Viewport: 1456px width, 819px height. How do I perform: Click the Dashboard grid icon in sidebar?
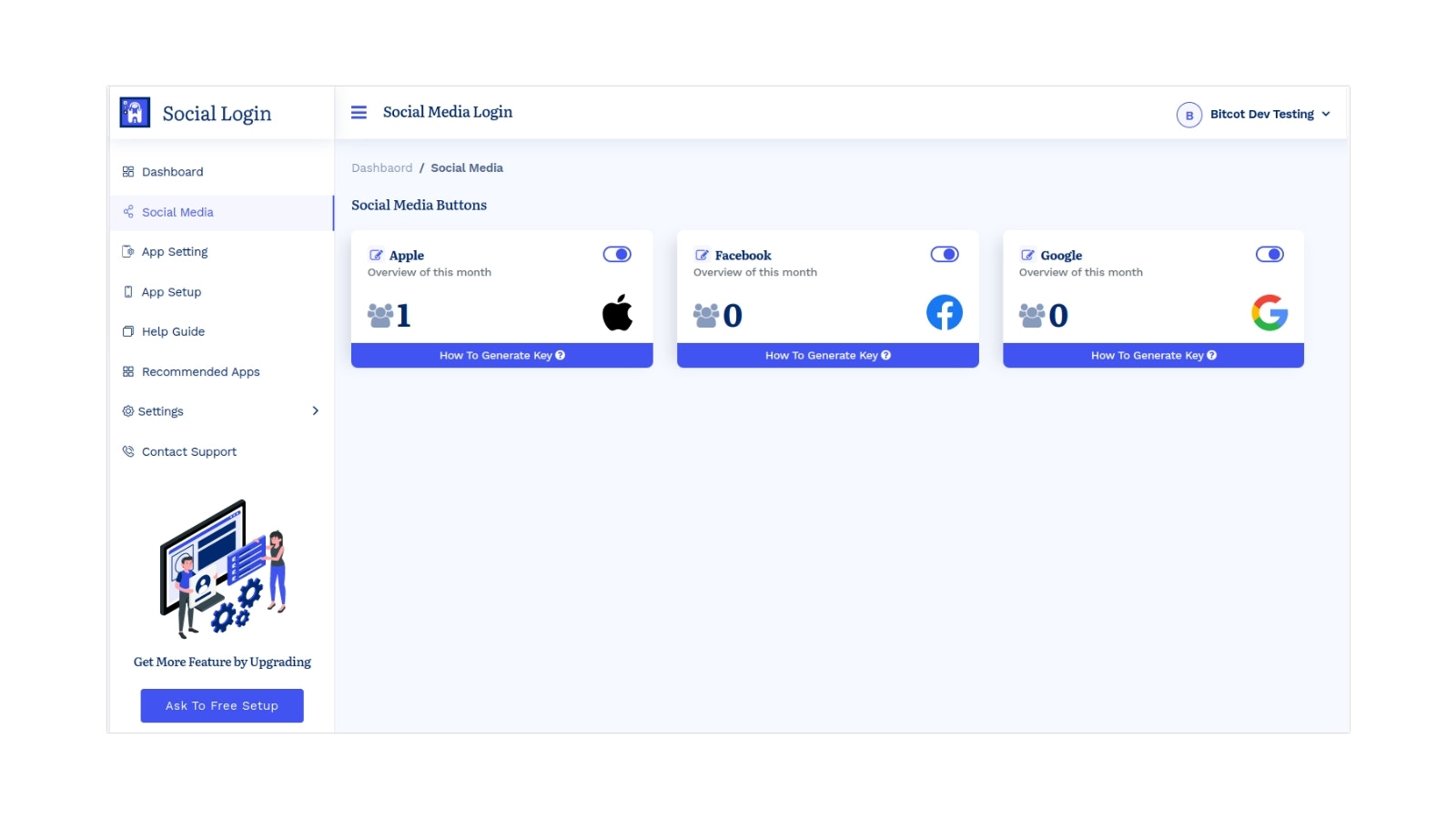tap(128, 172)
